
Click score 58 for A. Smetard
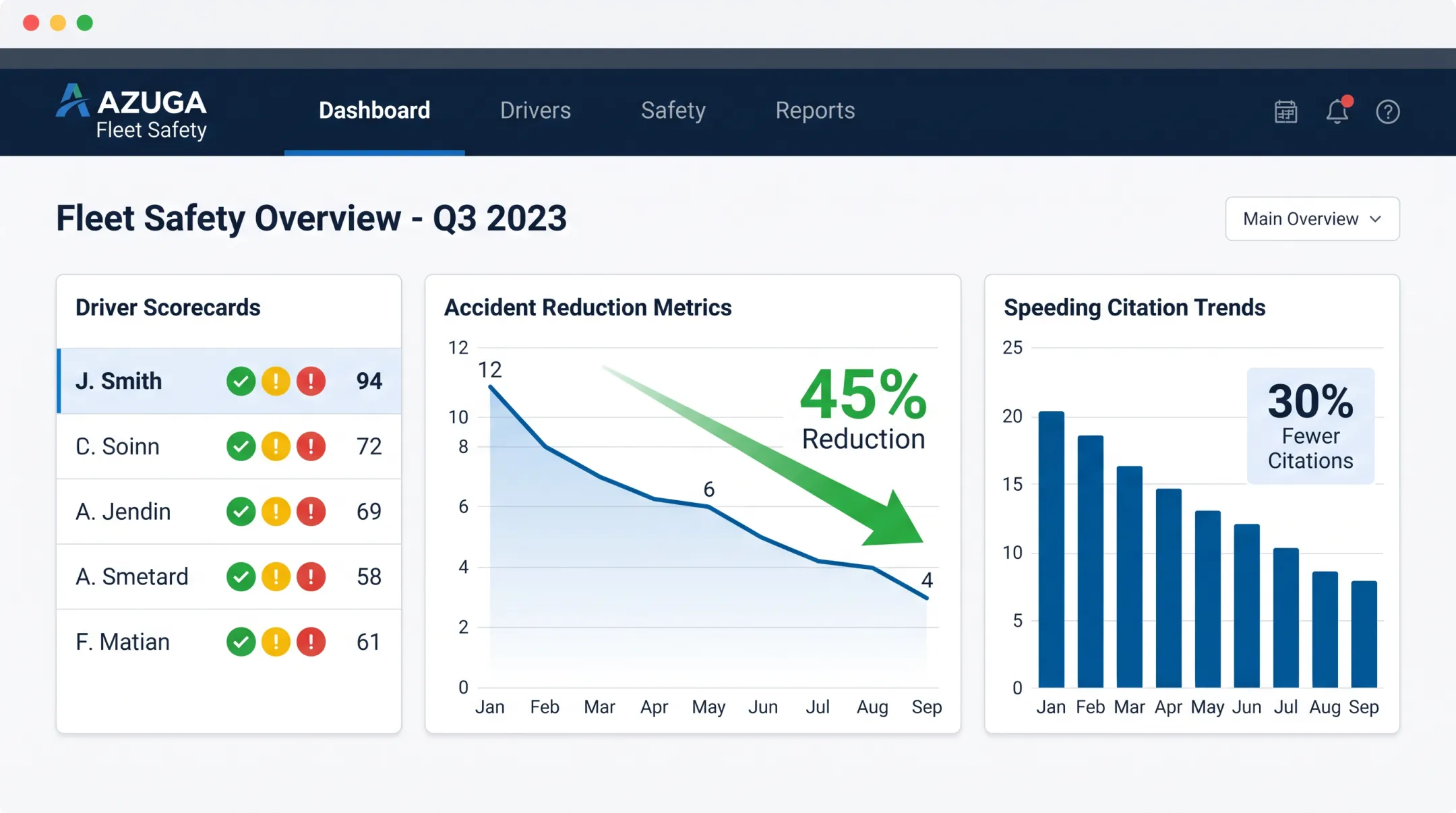click(369, 577)
